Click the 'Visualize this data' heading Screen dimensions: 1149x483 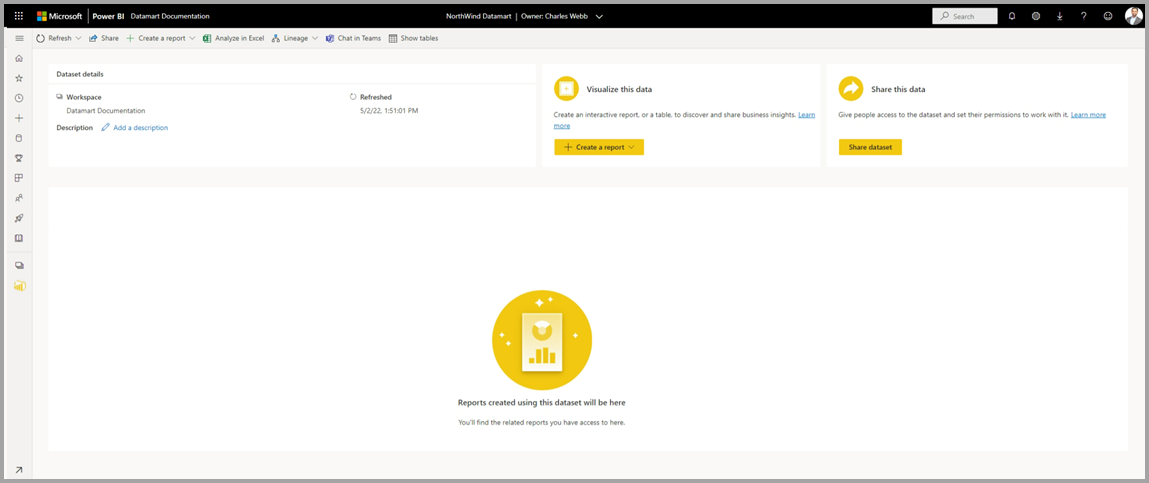[x=619, y=89]
